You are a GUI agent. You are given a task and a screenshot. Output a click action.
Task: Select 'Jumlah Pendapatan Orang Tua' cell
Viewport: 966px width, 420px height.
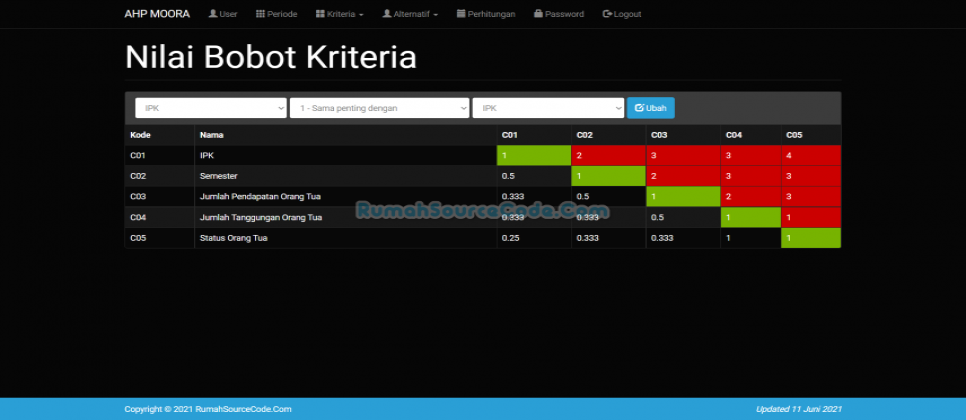346,197
